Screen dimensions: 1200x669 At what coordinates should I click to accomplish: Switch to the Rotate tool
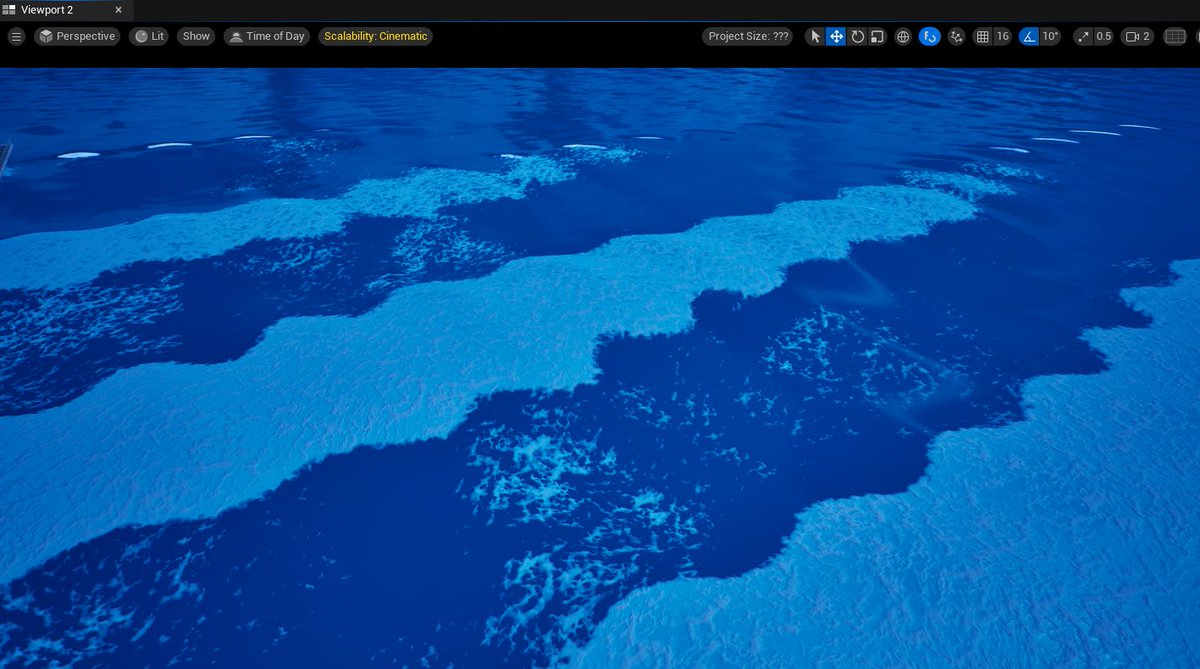pos(857,36)
